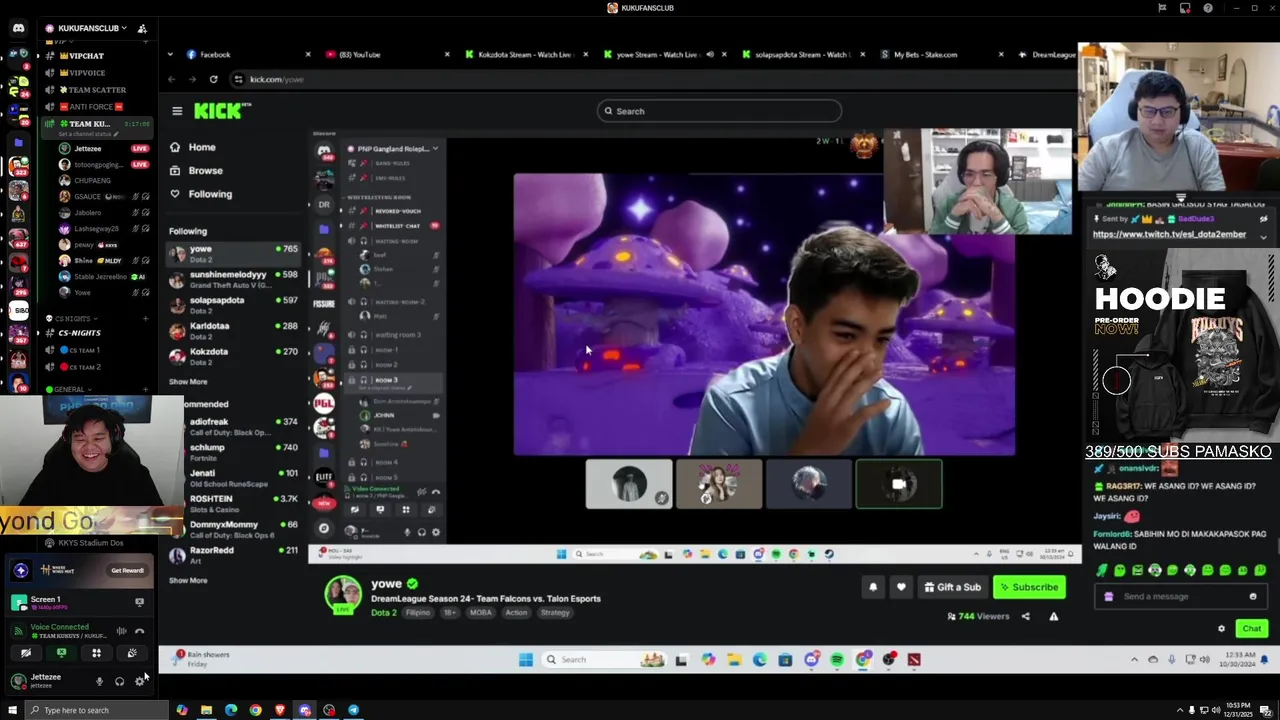Close the Facebook browser tab
Image resolution: width=1280 pixels, height=720 pixels.
click(x=307, y=55)
